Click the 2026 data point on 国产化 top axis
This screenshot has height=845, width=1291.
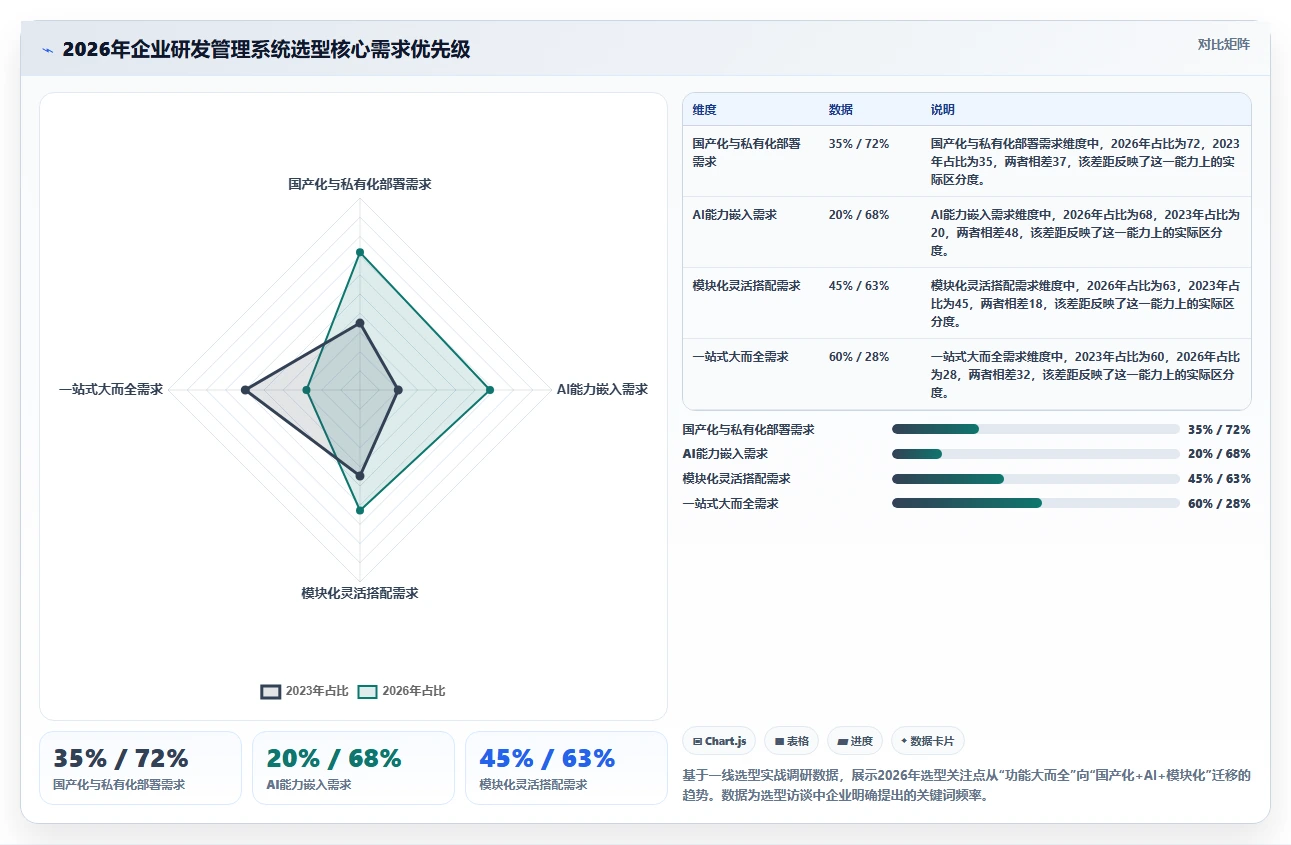pyautogui.click(x=360, y=252)
